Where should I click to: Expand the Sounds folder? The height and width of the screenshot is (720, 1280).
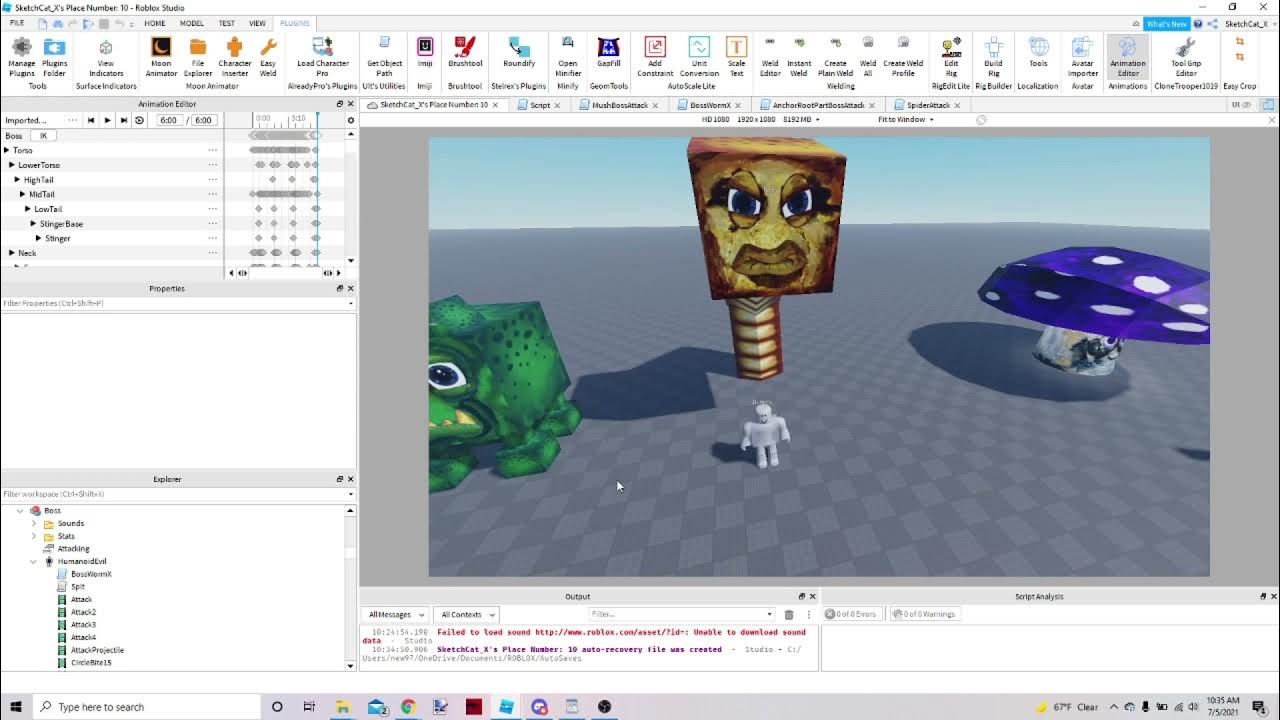[33, 523]
